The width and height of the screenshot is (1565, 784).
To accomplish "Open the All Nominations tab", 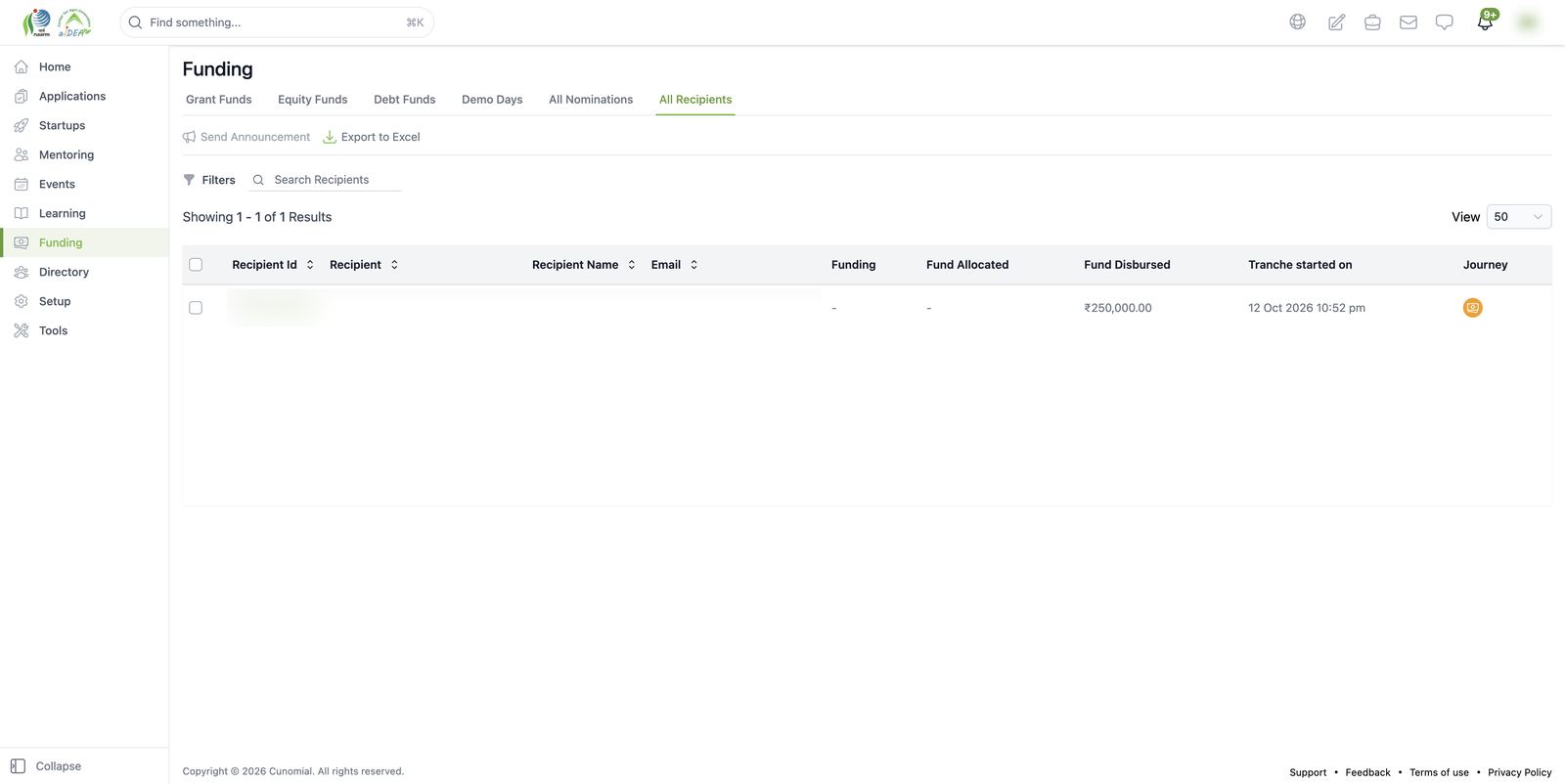I will click(x=591, y=100).
